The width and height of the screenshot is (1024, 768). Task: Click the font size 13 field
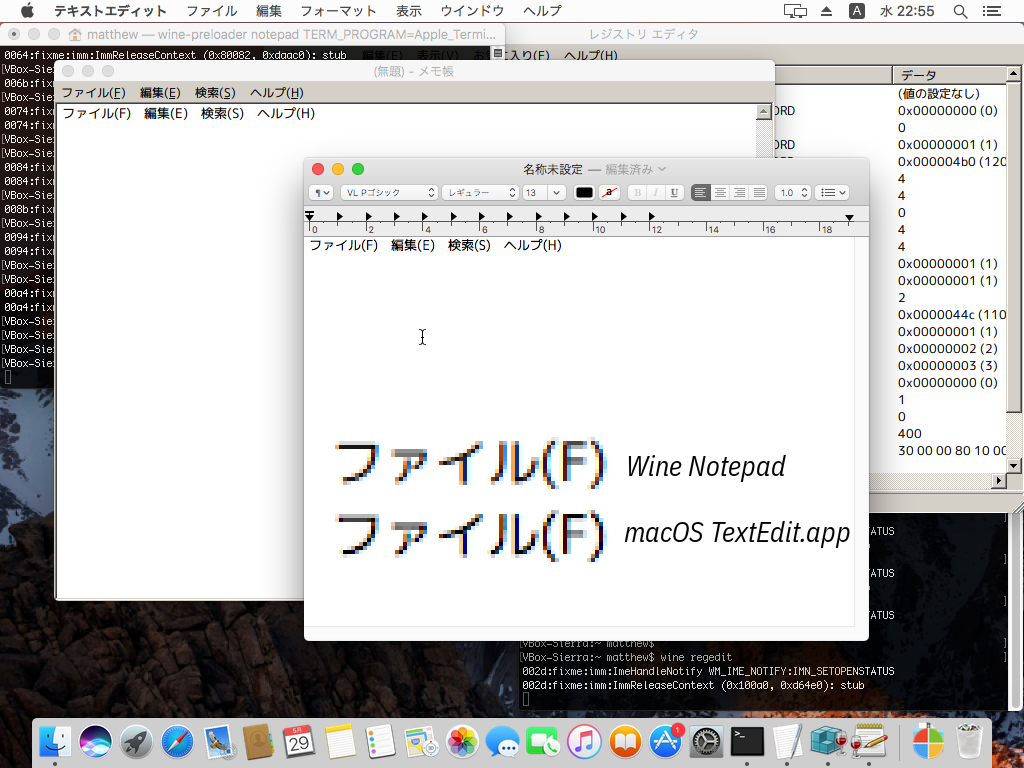pyautogui.click(x=535, y=193)
